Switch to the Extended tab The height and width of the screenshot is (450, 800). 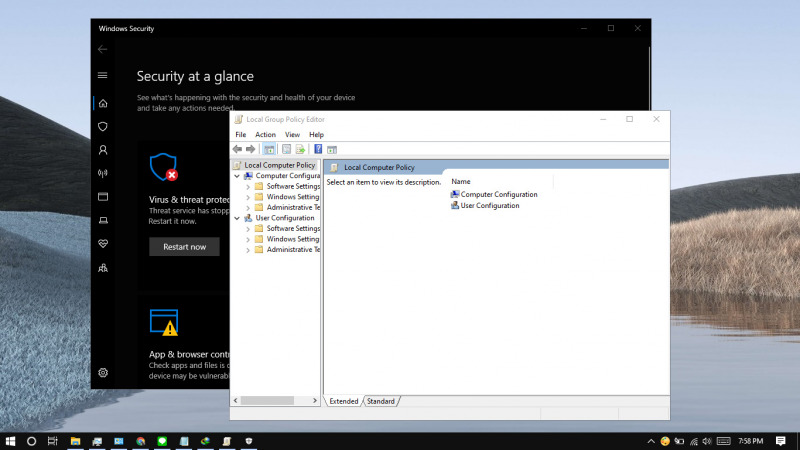[x=344, y=402]
